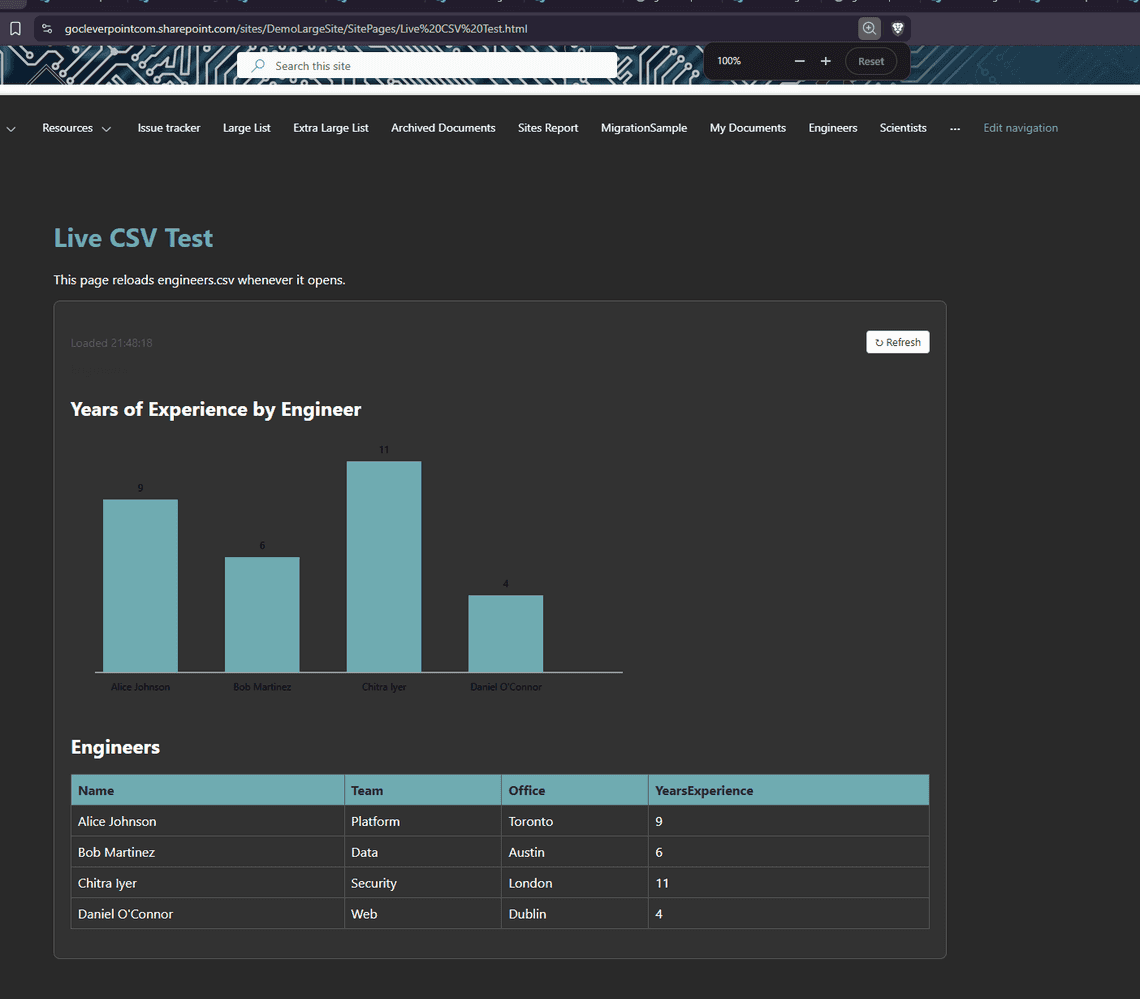The image size is (1140, 999).
Task: Click the Edit navigation link
Action: pyautogui.click(x=1021, y=128)
